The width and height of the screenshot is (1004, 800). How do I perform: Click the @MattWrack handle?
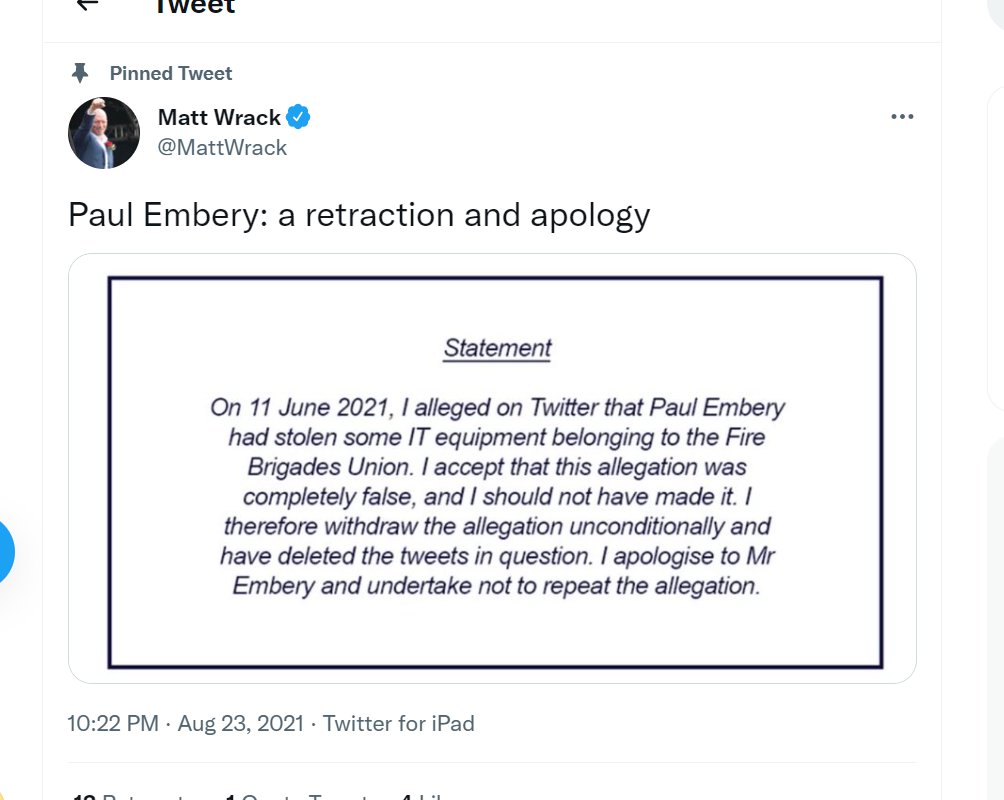(x=221, y=147)
